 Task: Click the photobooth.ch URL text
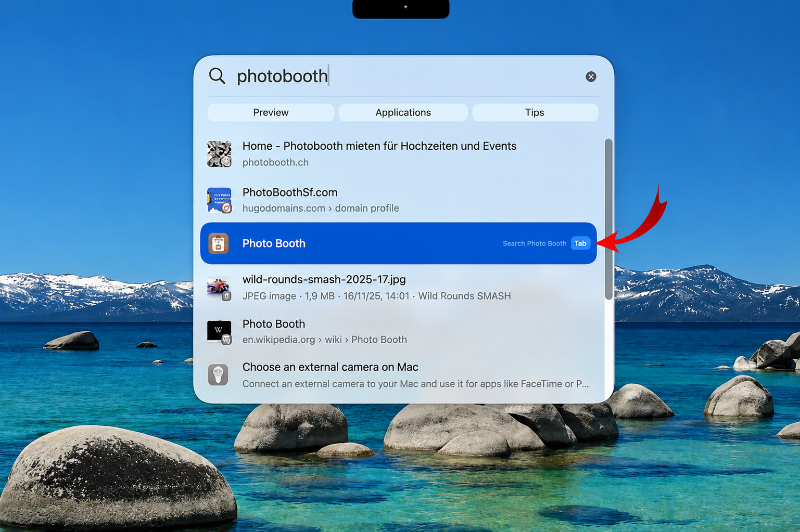(275, 162)
